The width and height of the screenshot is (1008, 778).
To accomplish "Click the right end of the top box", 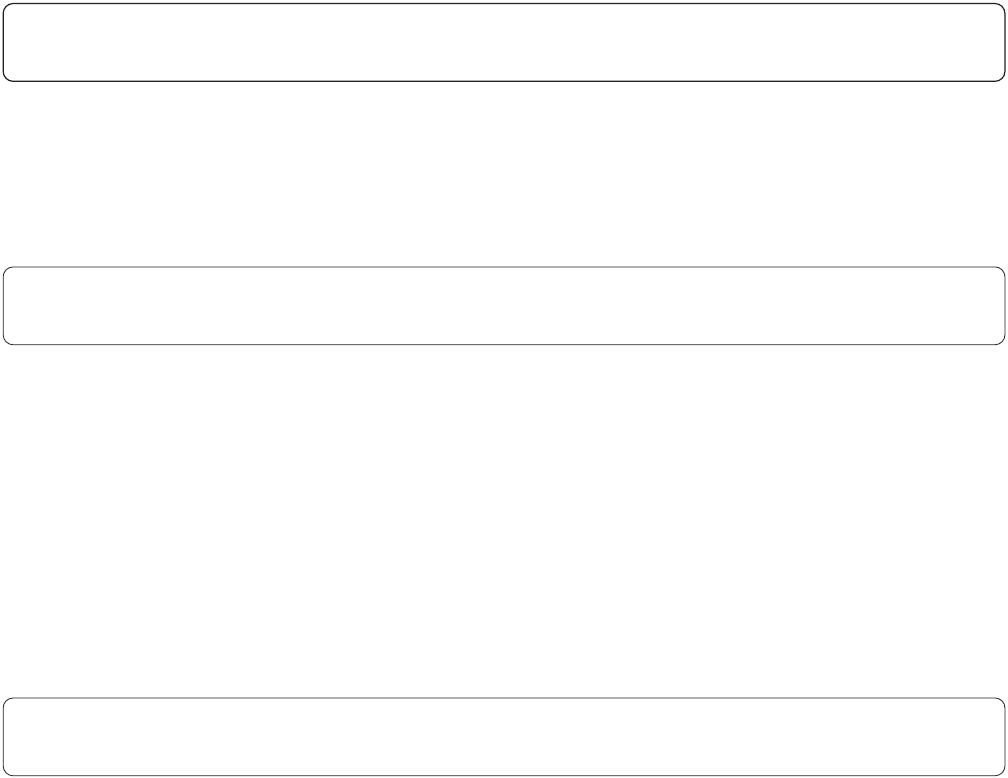I will pyautogui.click(x=988, y=42).
